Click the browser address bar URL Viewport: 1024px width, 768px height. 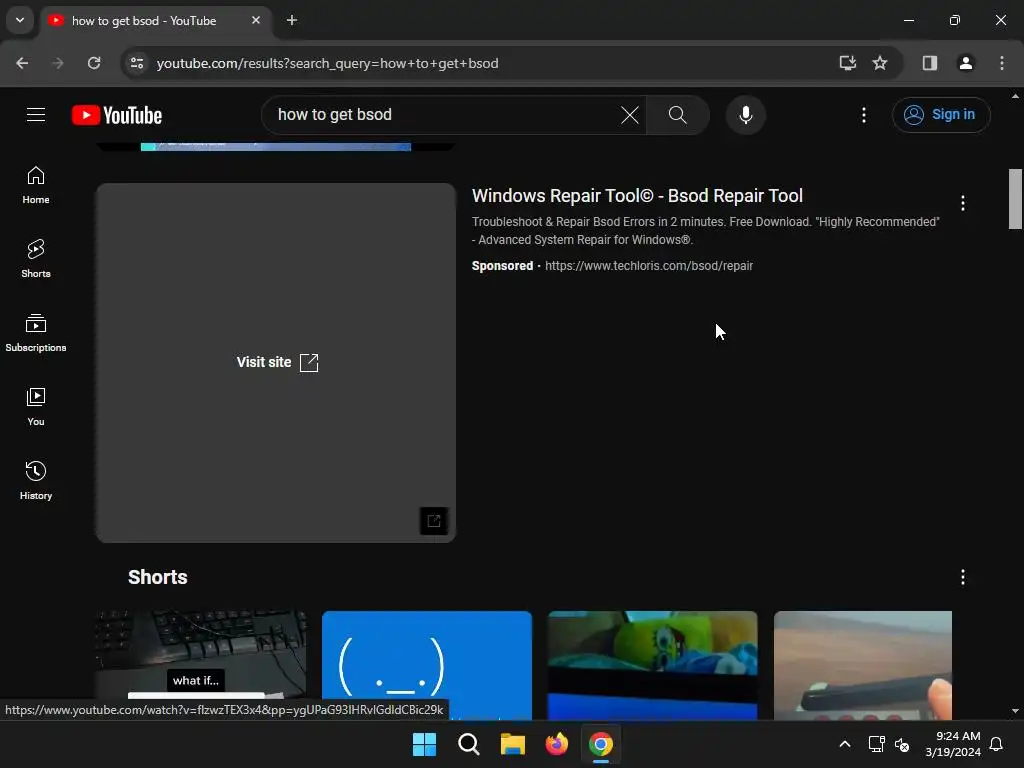[x=327, y=63]
